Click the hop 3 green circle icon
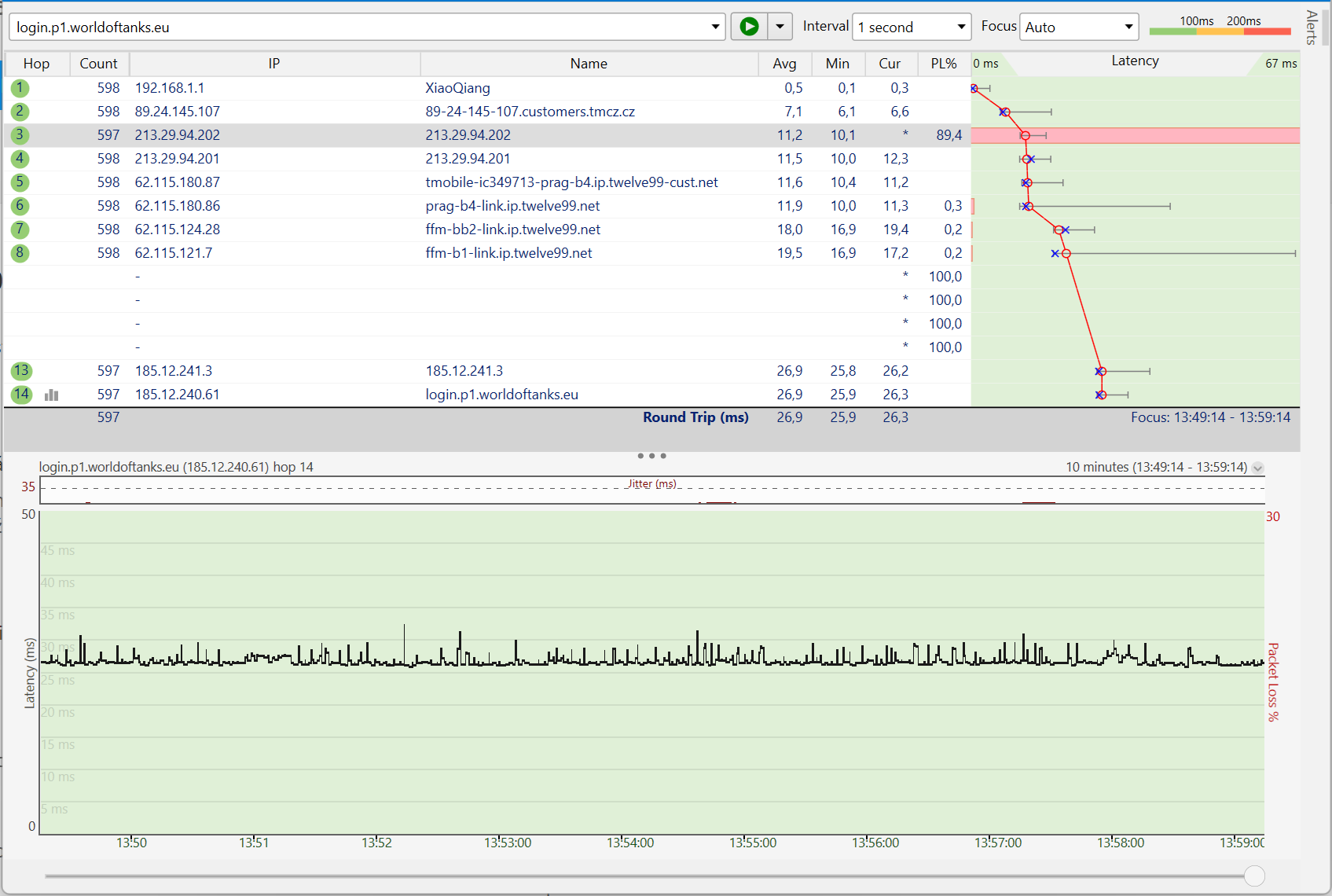 pyautogui.click(x=20, y=135)
